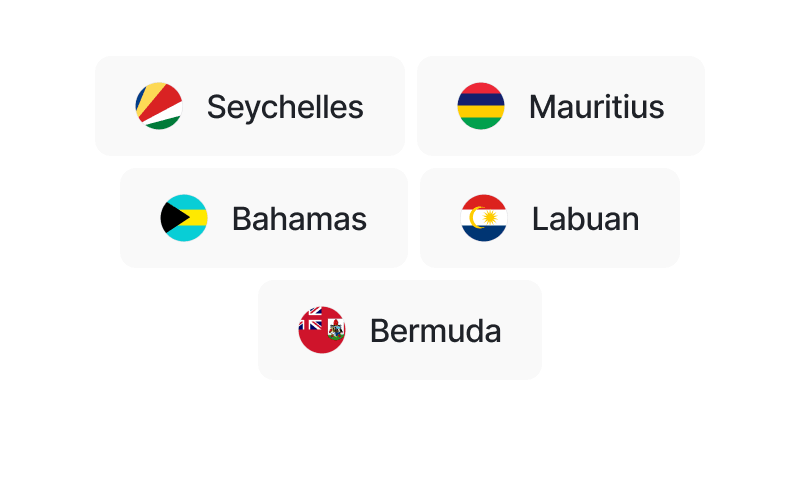This screenshot has height=496, width=800.
Task: Click the "Seychelles" text label
Action: [x=285, y=106]
